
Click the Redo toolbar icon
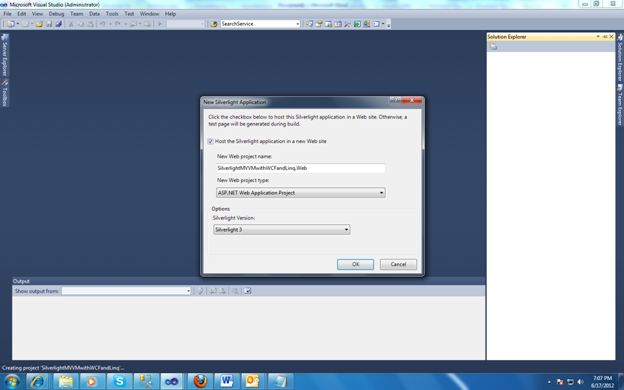pos(118,24)
